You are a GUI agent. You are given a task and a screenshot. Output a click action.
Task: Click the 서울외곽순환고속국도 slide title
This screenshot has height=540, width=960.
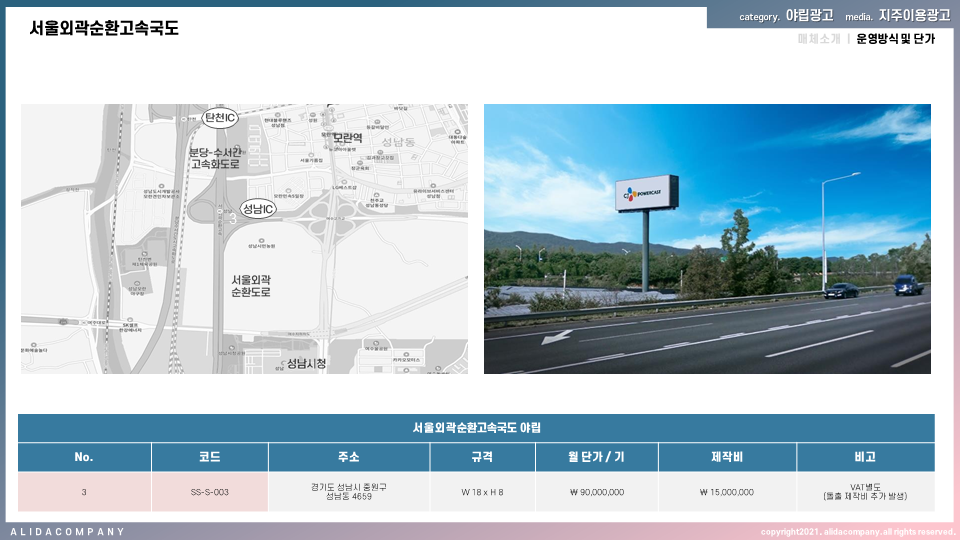pyautogui.click(x=104, y=28)
